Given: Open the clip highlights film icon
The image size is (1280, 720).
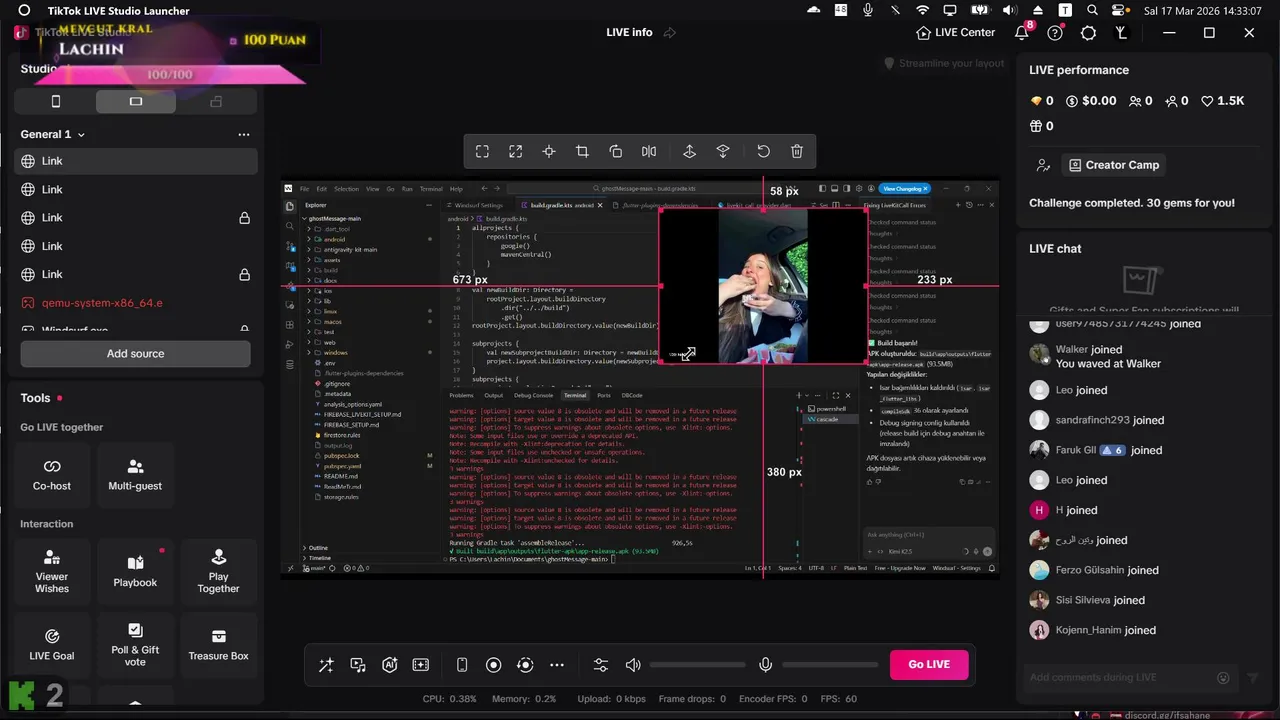Looking at the screenshot, I should [x=421, y=665].
